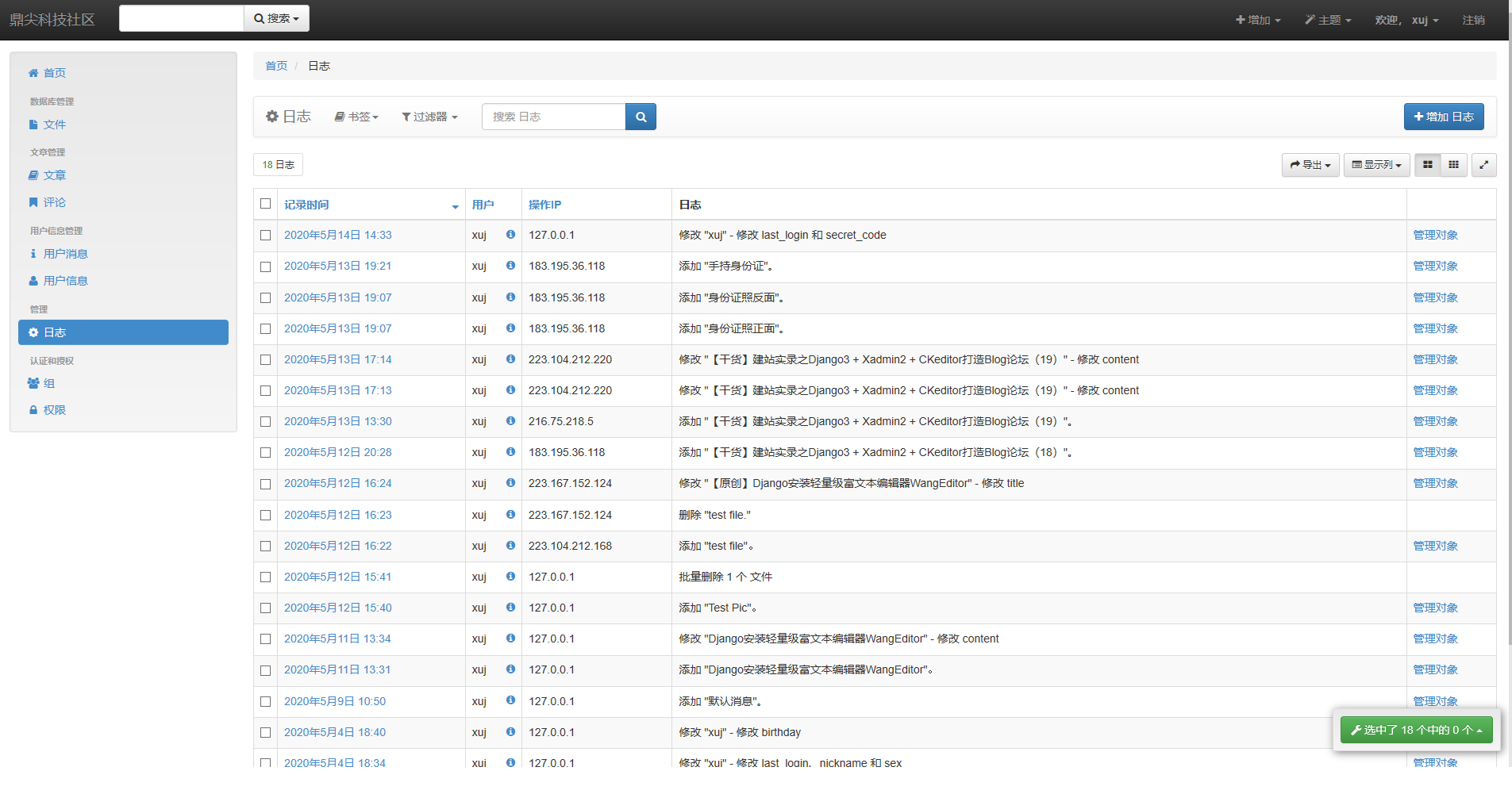Screen dimensions: 1512x794
Task: Click the 18 日志 count badge
Action: coord(279,165)
